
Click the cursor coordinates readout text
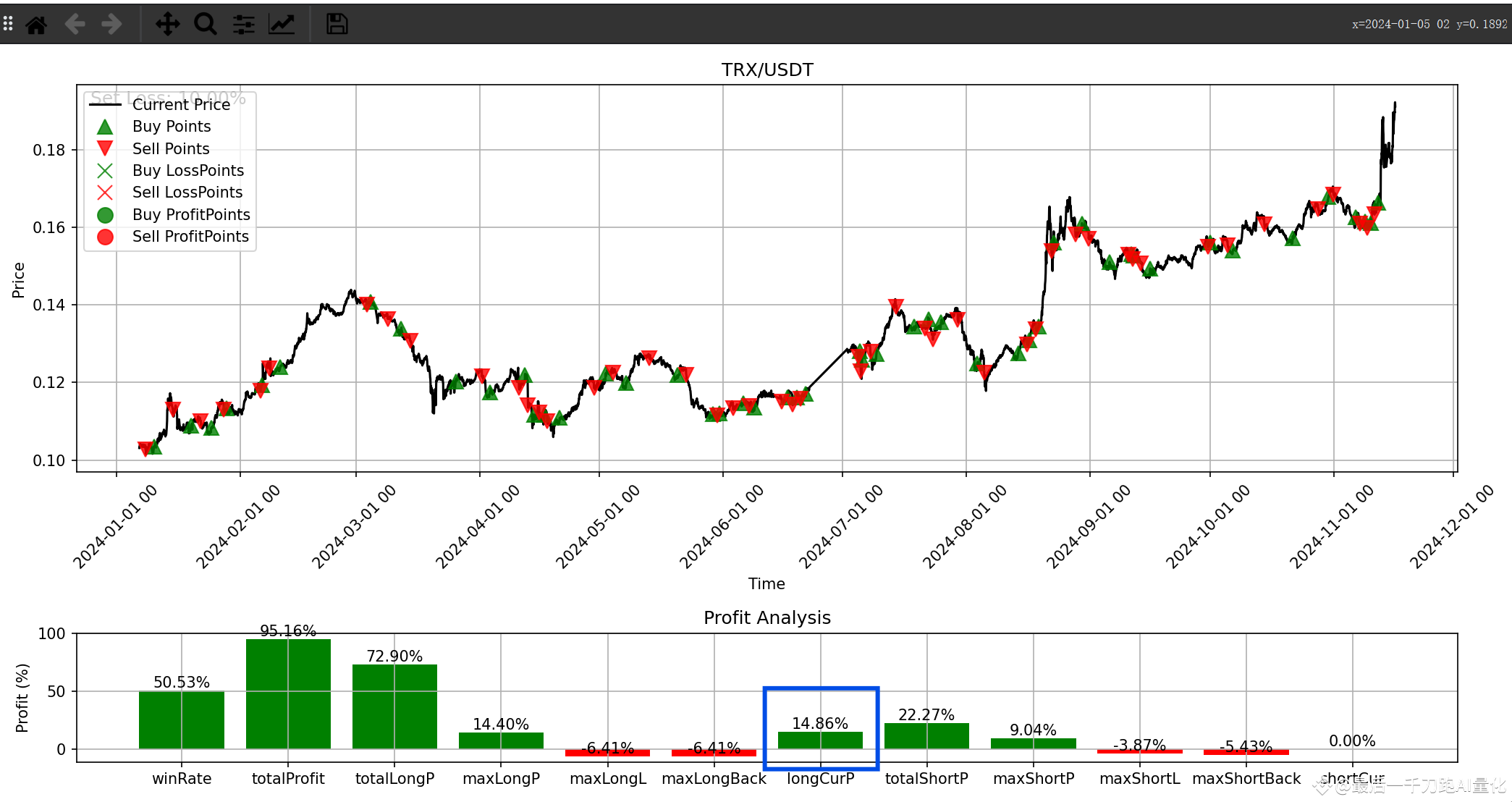(x=1429, y=24)
